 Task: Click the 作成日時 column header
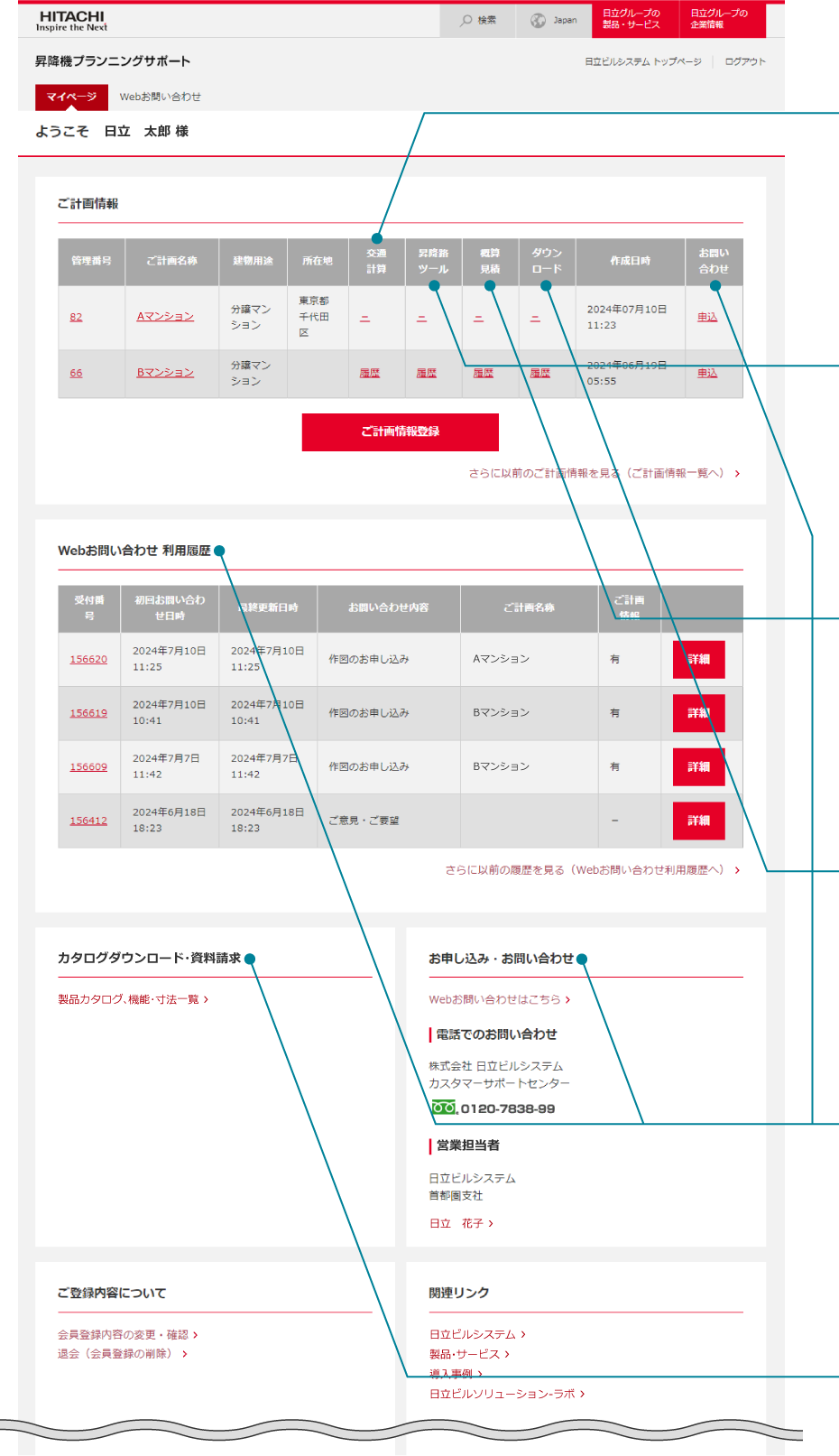coord(630,261)
